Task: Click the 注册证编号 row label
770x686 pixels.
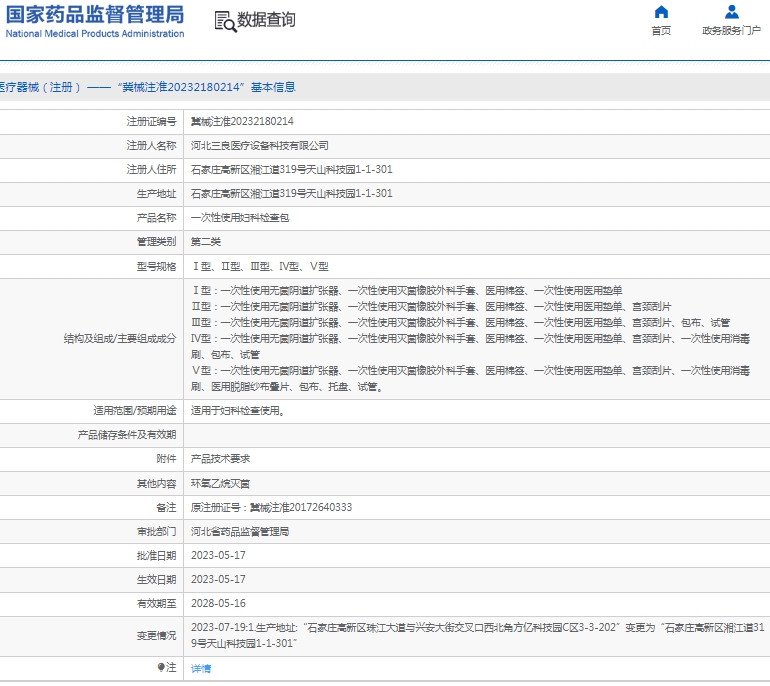Action: pyautogui.click(x=151, y=121)
